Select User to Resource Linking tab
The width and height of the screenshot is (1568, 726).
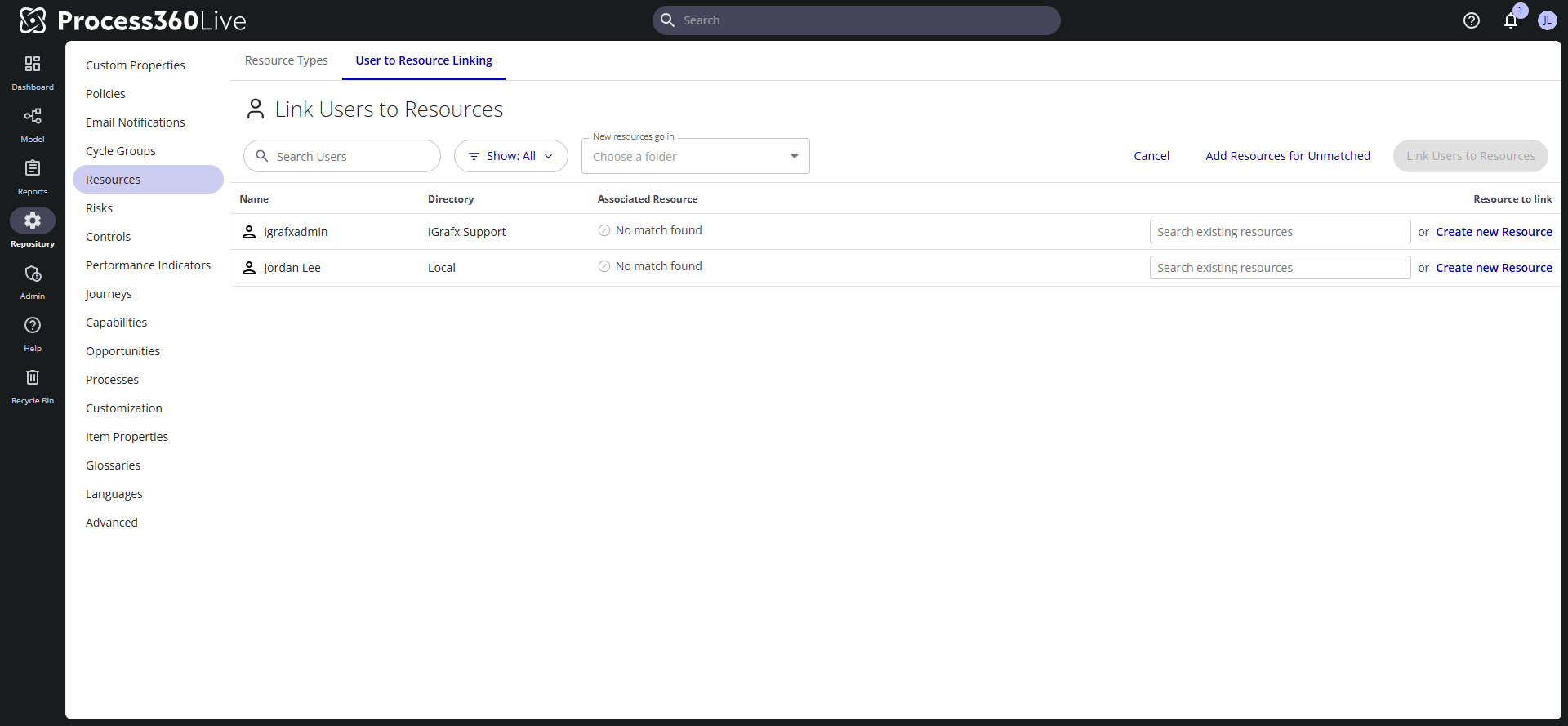click(x=424, y=60)
